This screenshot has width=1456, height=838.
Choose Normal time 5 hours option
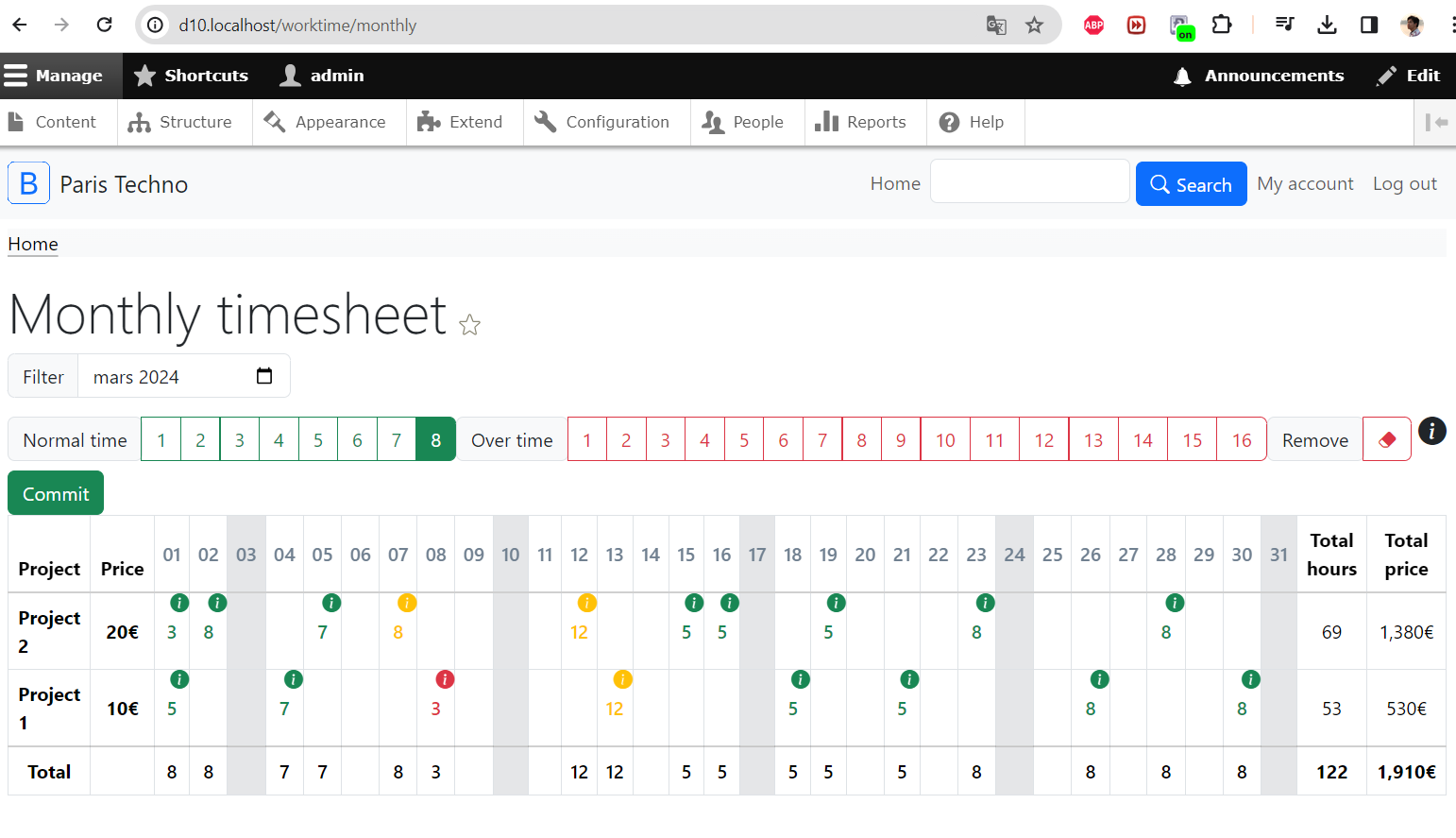(x=318, y=440)
